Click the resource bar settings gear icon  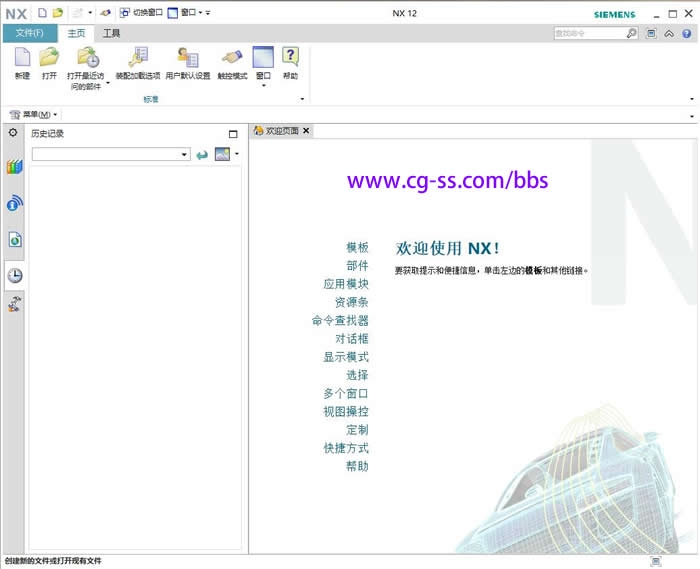(x=13, y=132)
